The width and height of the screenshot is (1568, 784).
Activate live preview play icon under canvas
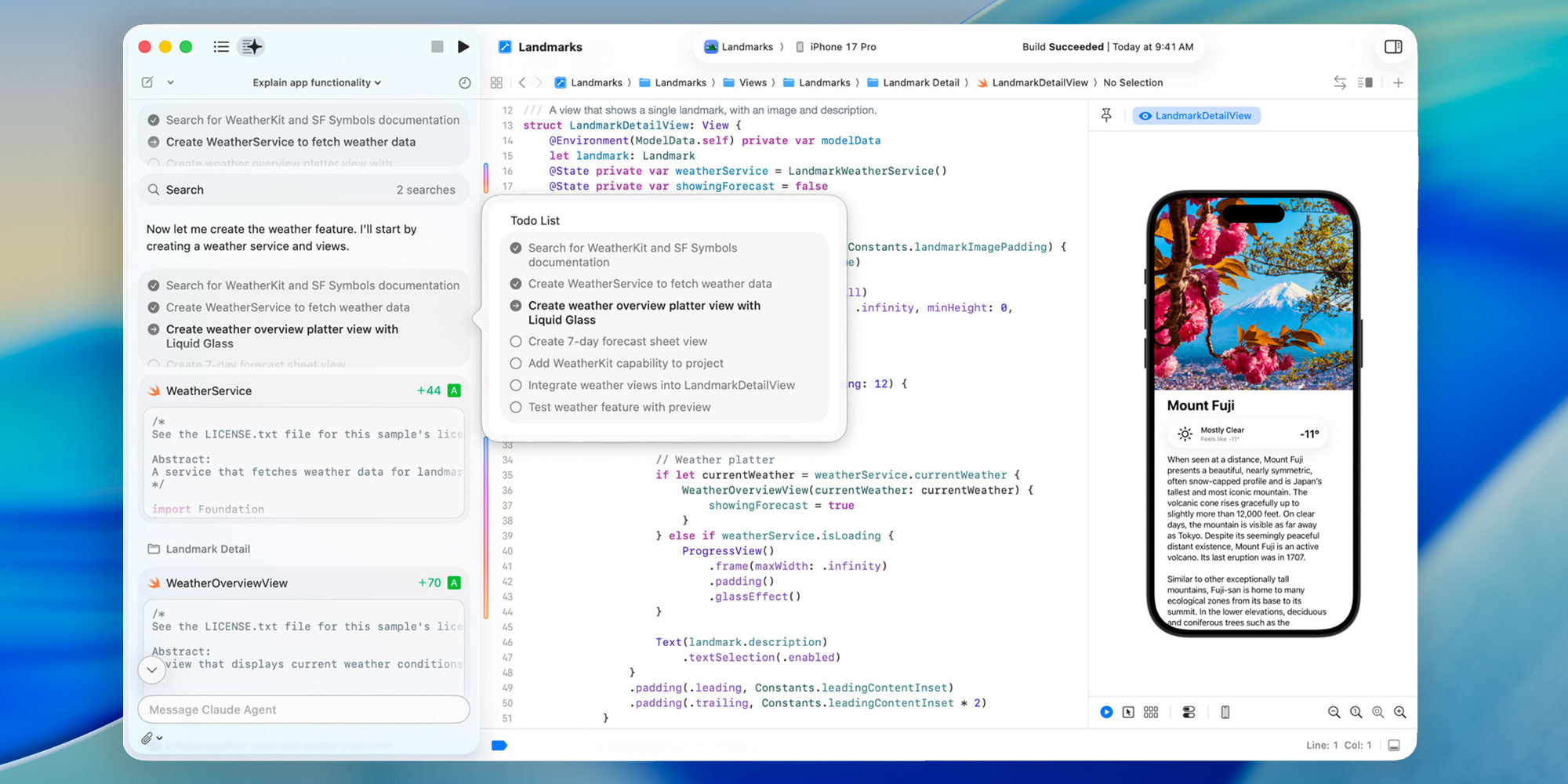click(x=1106, y=712)
